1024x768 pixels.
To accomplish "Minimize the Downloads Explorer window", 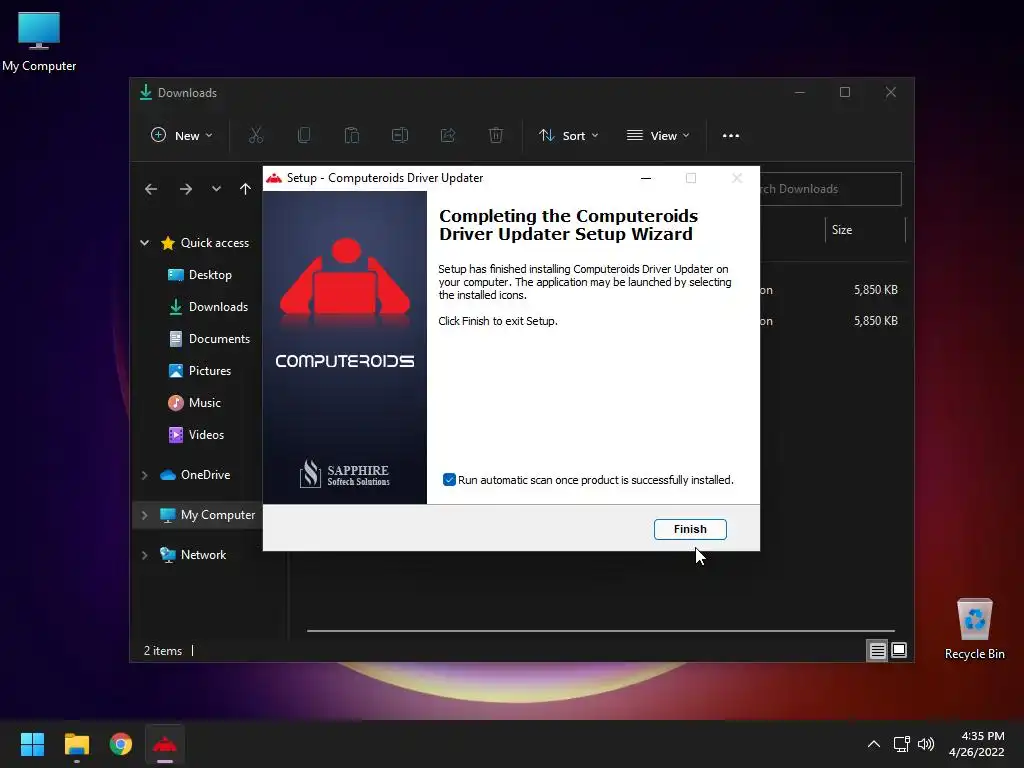I will tap(799, 92).
